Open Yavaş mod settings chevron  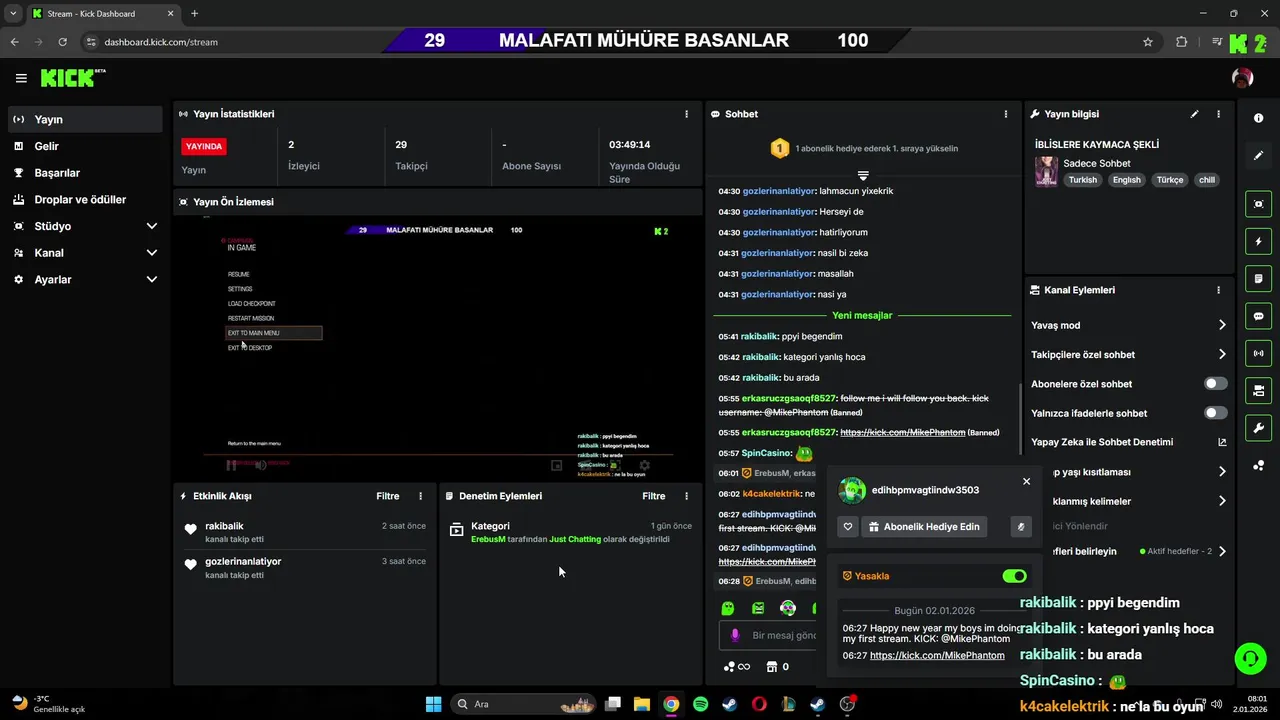click(1222, 325)
